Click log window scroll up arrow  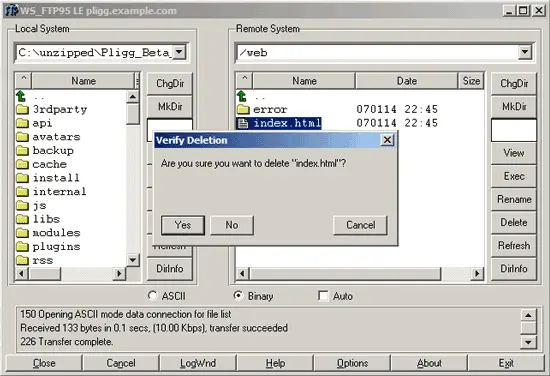(x=528, y=315)
